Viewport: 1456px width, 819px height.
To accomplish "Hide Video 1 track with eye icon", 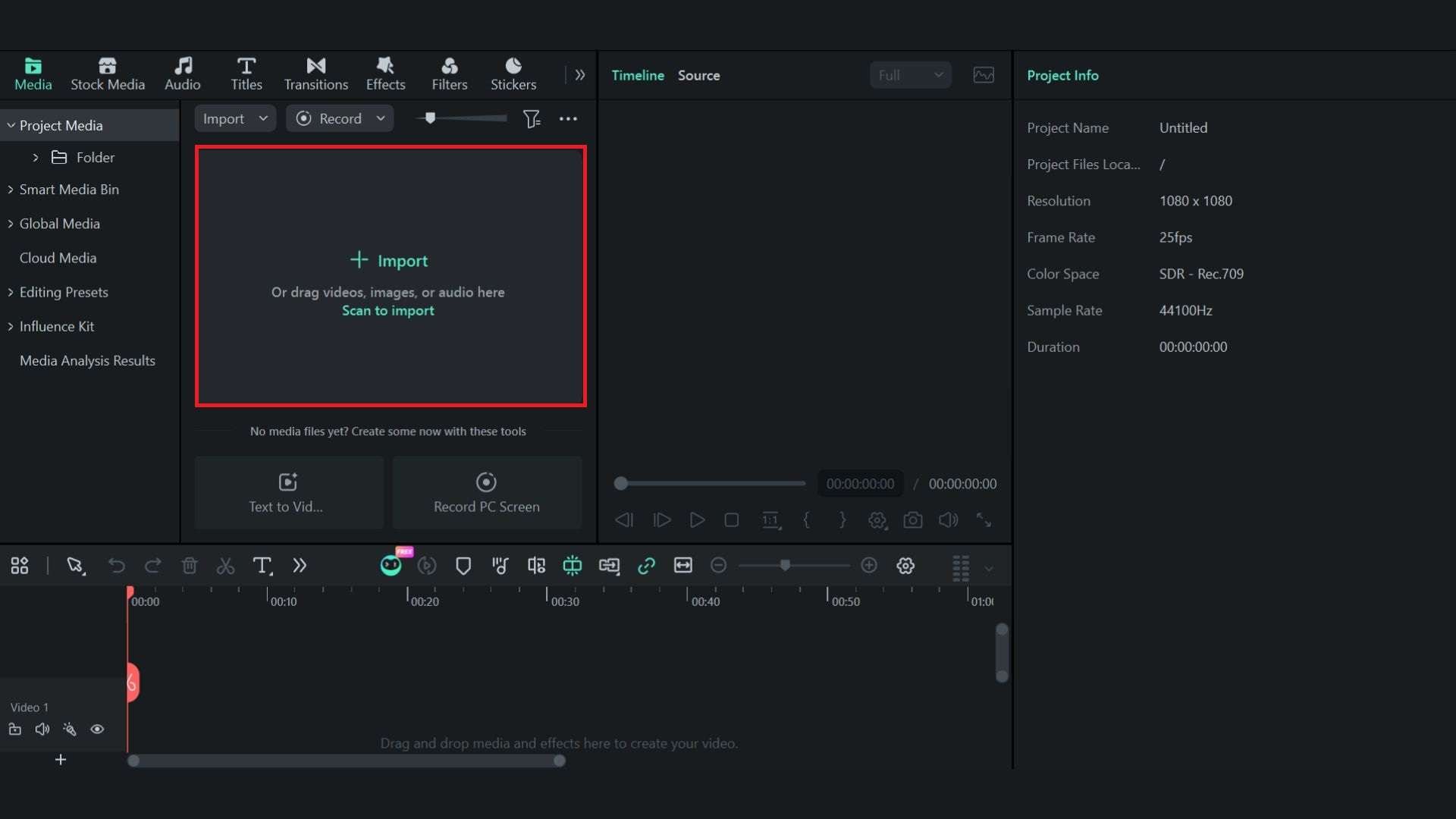I will coord(97,730).
